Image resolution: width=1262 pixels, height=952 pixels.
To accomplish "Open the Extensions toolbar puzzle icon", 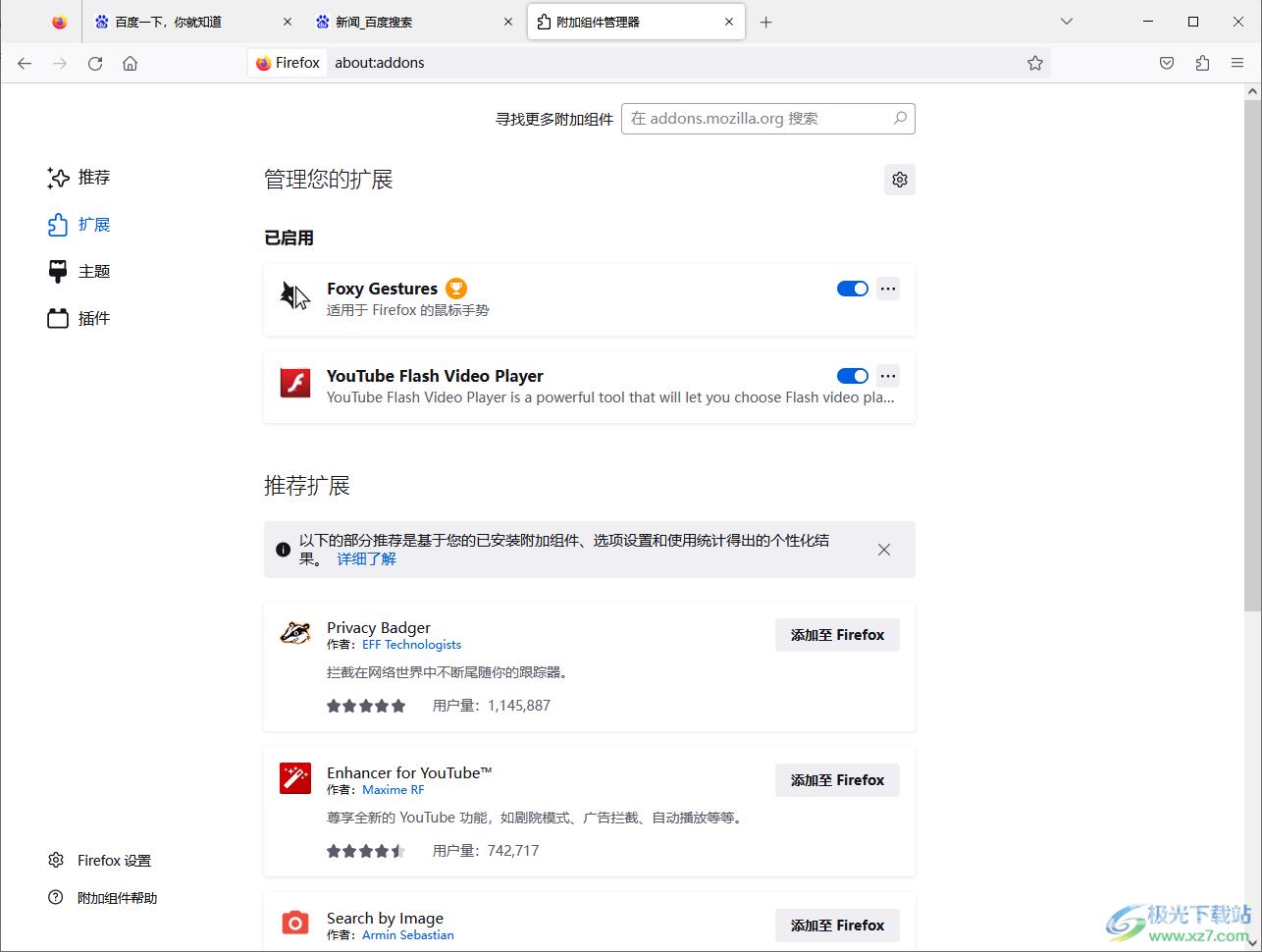I will pos(1202,63).
